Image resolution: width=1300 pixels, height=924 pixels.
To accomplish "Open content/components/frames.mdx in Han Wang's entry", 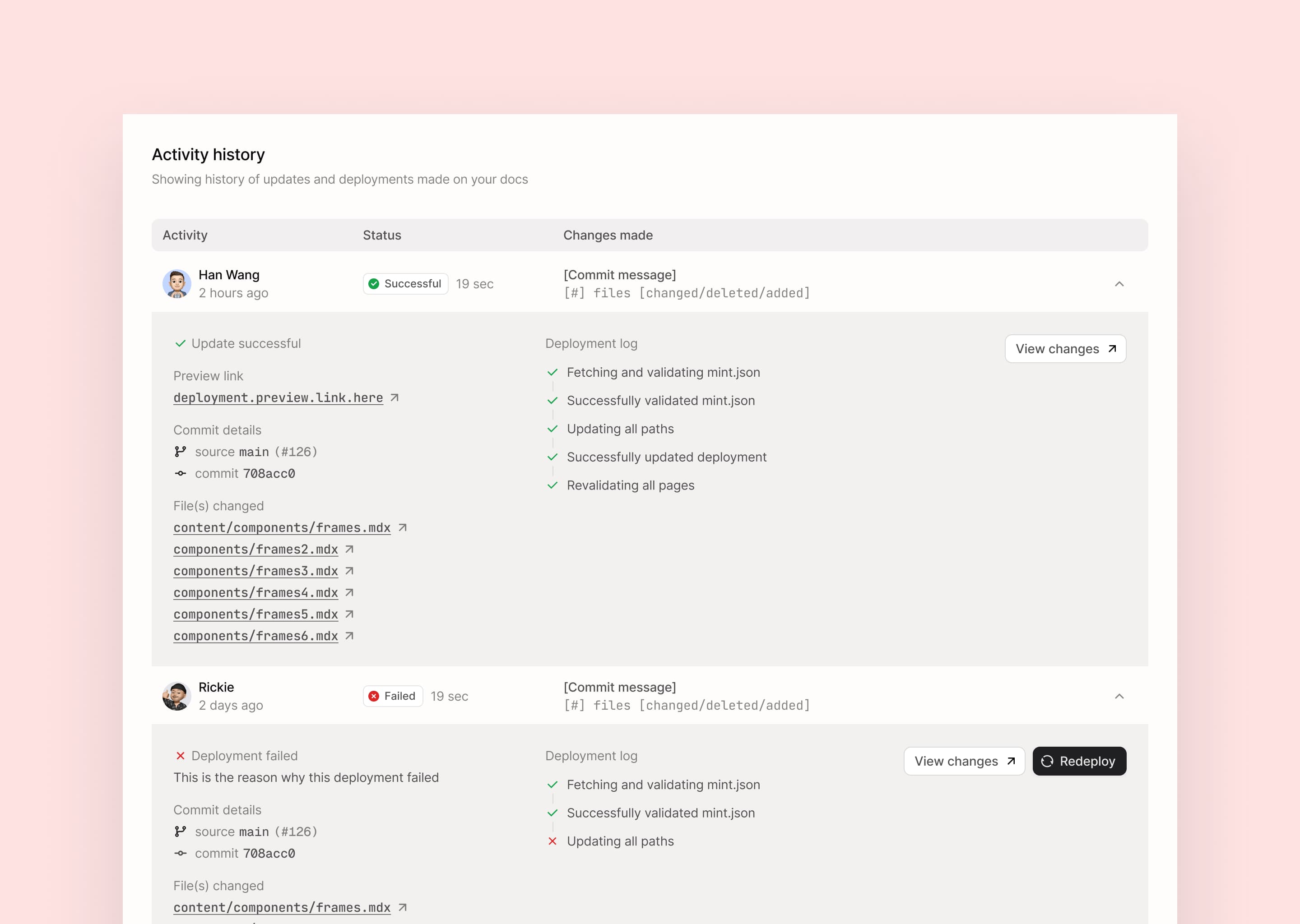I will tap(282, 527).
